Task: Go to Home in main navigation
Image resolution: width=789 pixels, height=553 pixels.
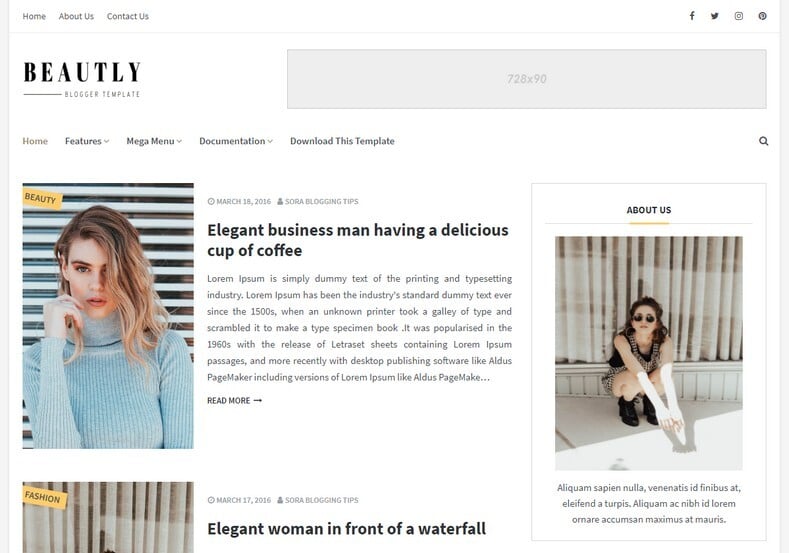Action: click(35, 141)
